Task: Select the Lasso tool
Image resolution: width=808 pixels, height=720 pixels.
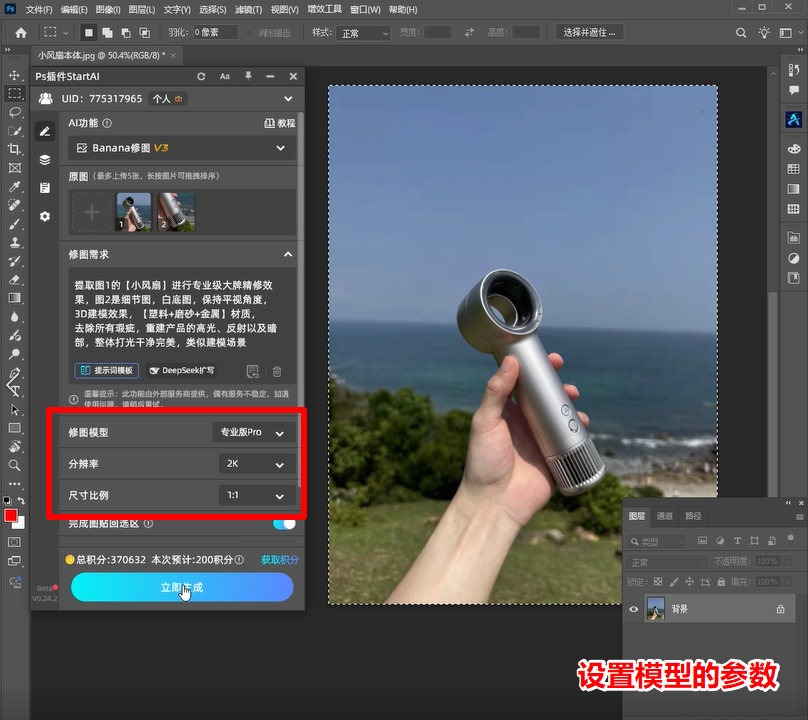Action: pos(14,112)
